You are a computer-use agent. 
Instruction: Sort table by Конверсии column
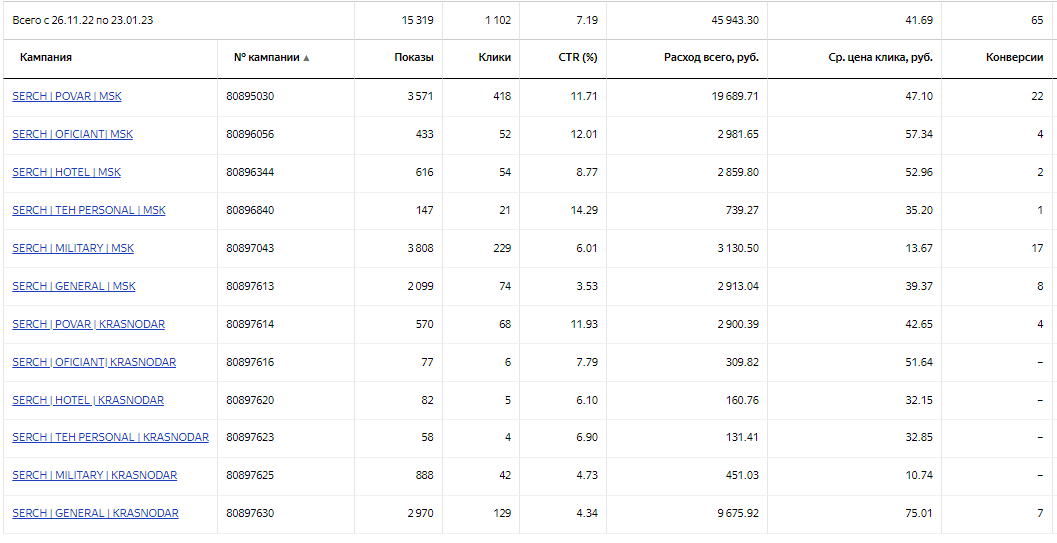point(1014,58)
